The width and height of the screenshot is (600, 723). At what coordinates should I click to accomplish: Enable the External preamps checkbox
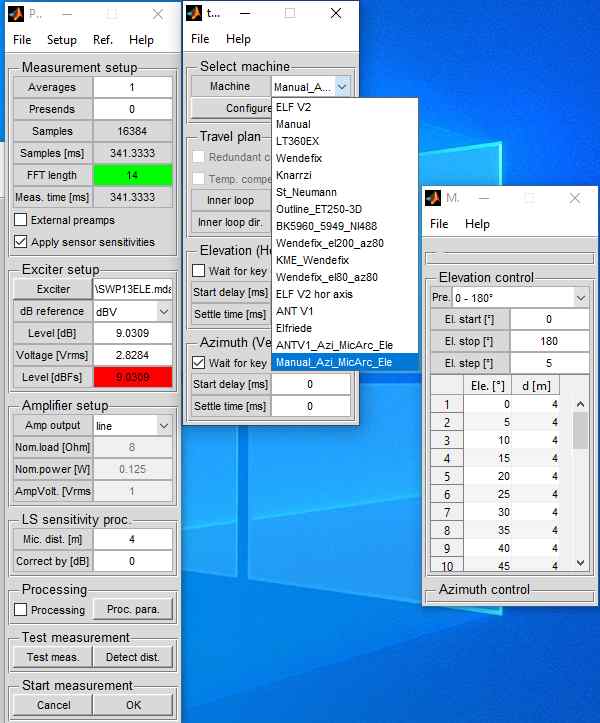pyautogui.click(x=21, y=220)
